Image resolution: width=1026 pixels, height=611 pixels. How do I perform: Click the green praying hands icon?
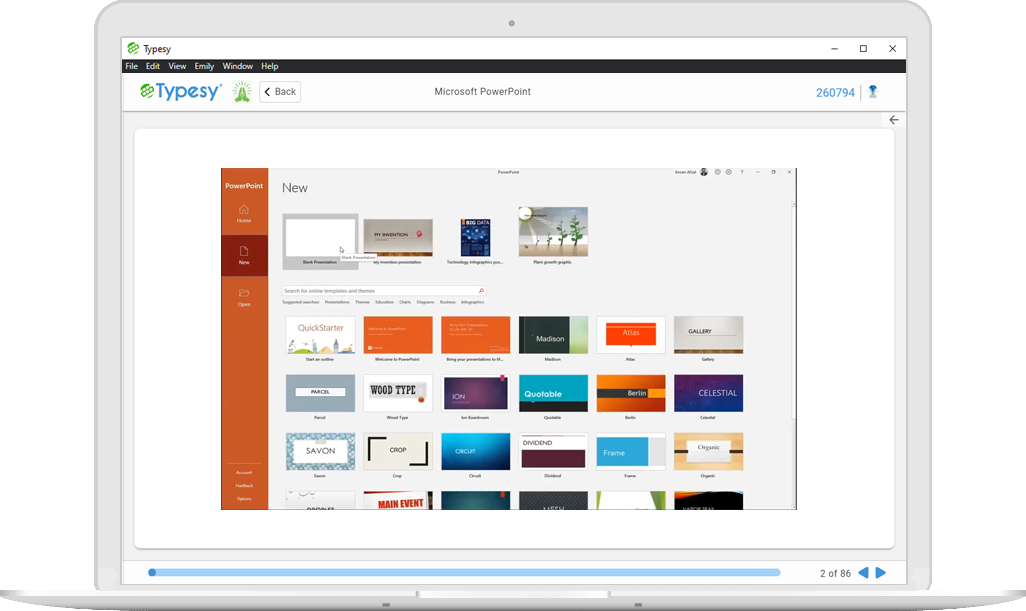pos(242,92)
